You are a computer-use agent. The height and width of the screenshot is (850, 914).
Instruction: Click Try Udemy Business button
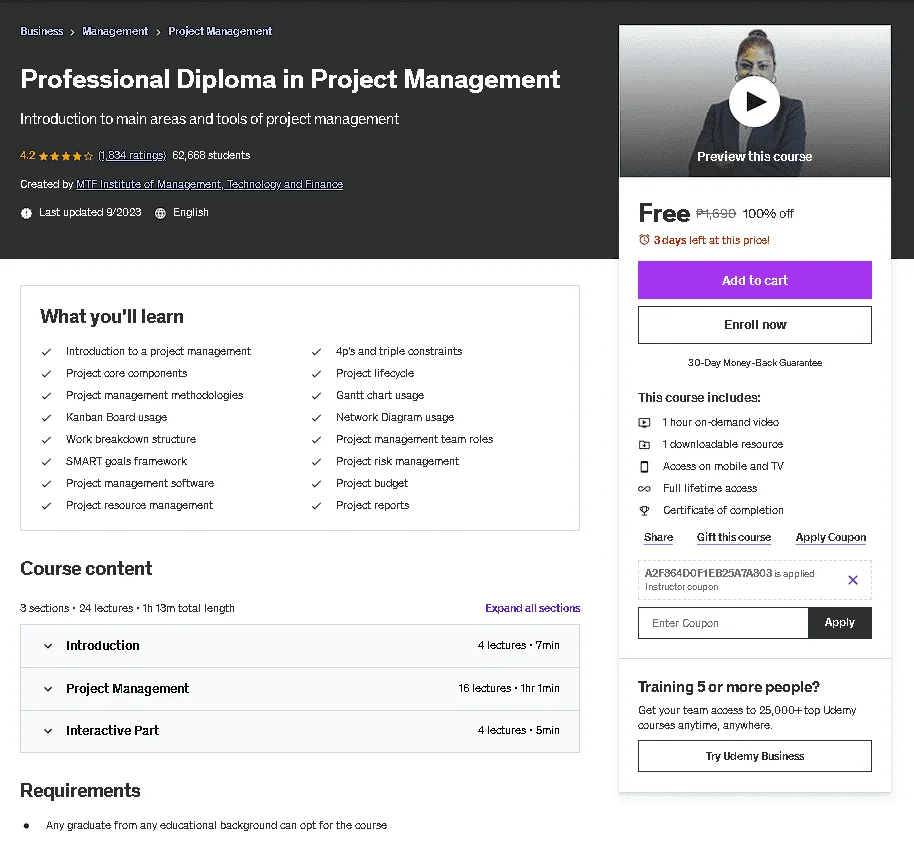coord(754,756)
